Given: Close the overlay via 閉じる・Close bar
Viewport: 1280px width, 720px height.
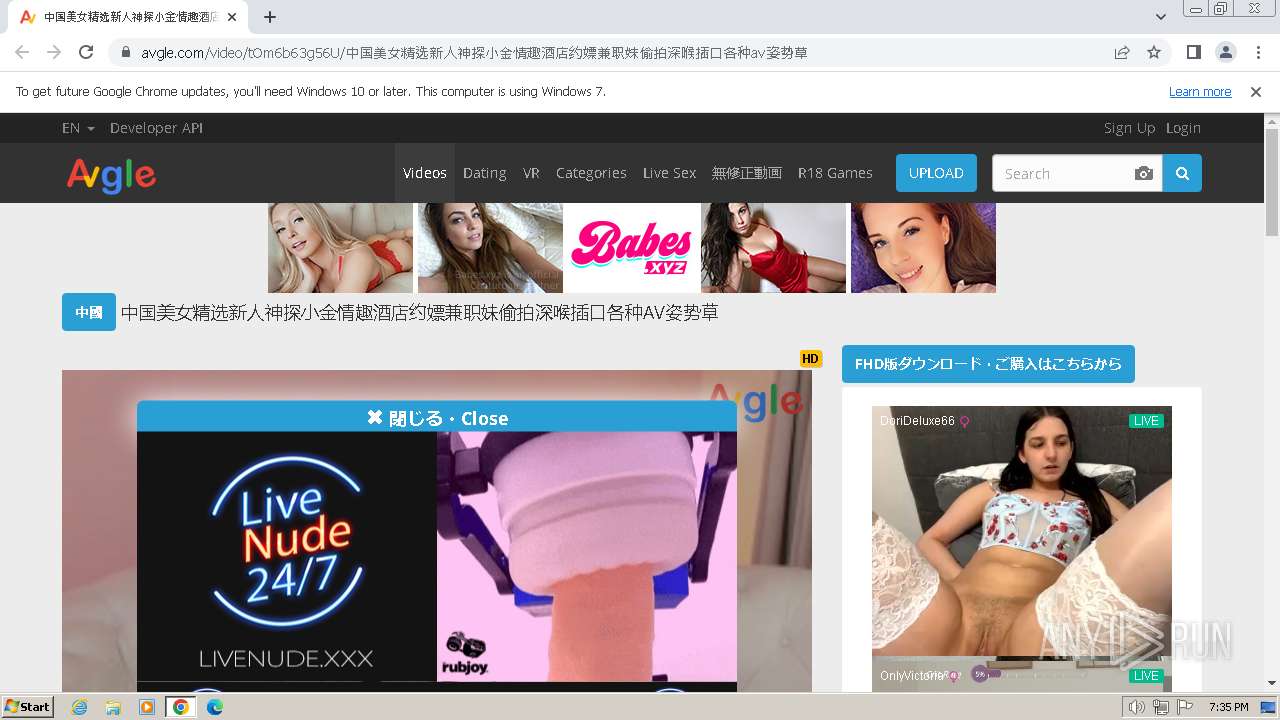Looking at the screenshot, I should click(437, 417).
